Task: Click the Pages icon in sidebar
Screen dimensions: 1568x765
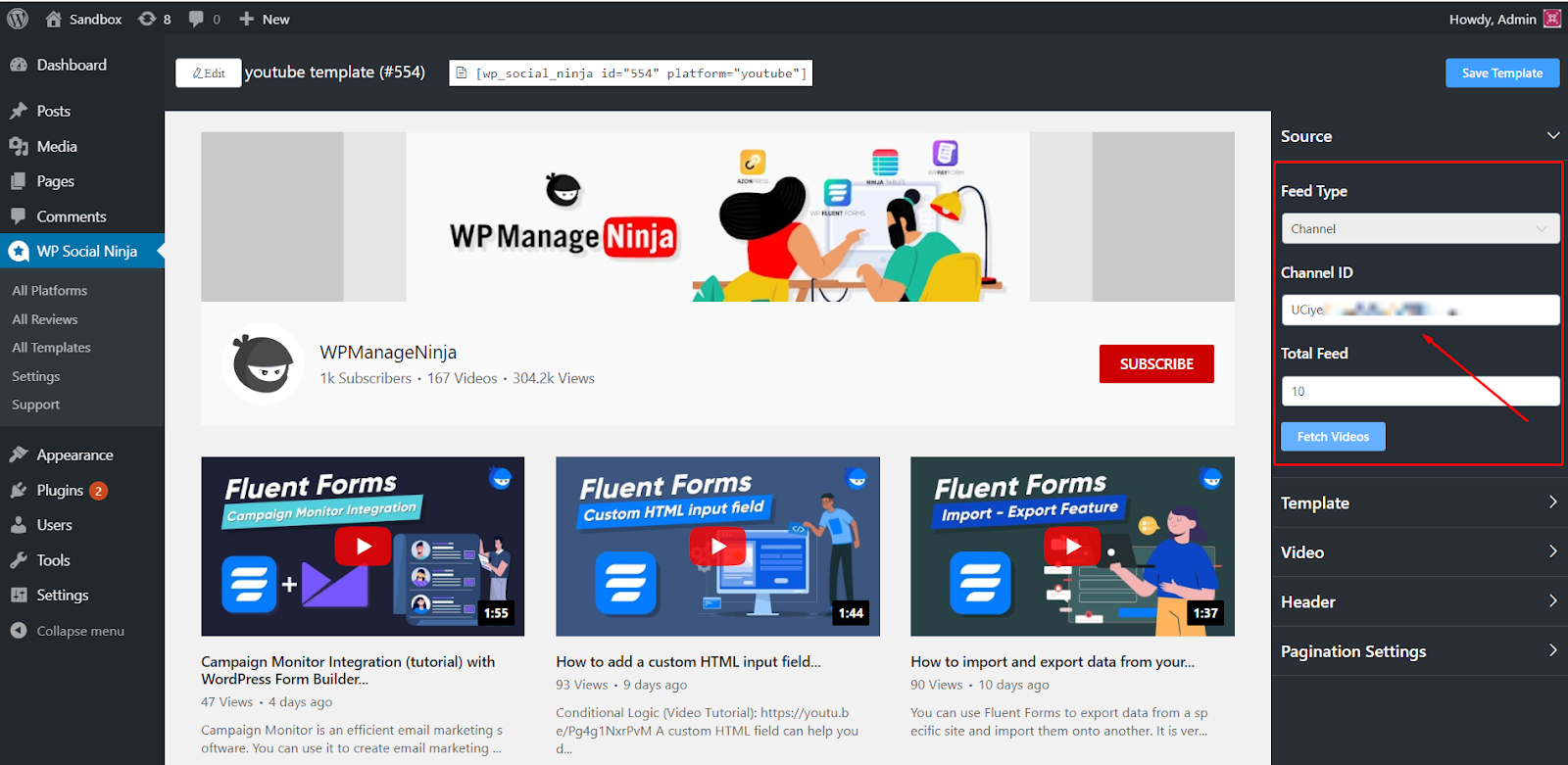Action: [19, 181]
